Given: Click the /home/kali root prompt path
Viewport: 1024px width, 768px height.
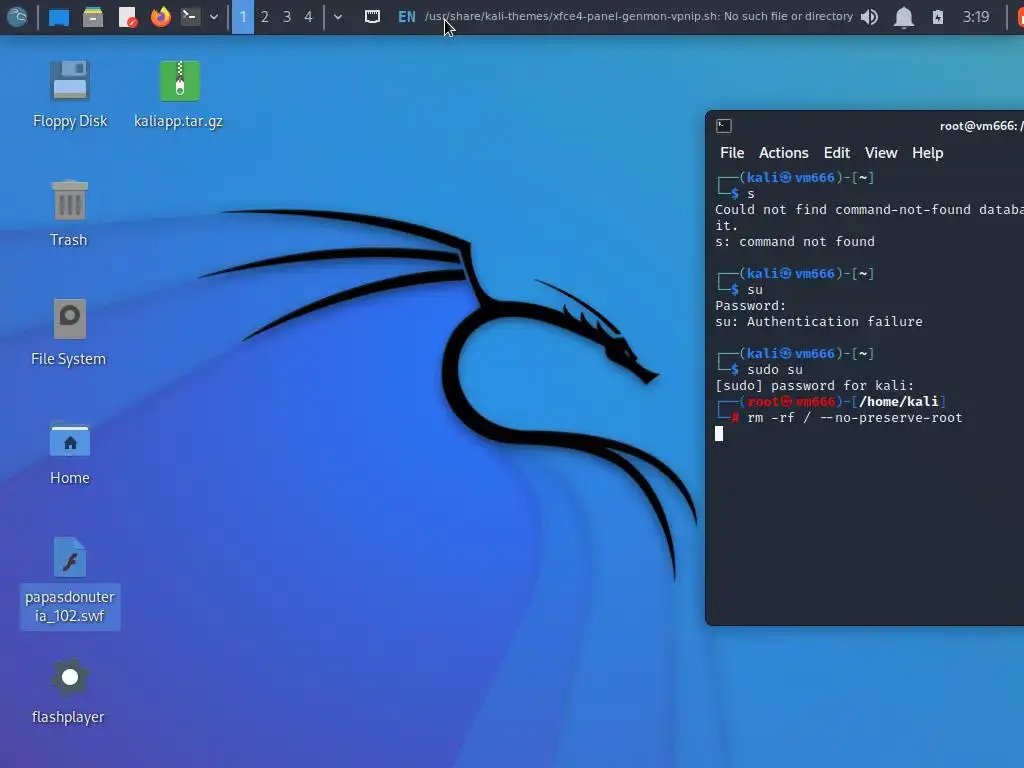Looking at the screenshot, I should pos(899,402).
